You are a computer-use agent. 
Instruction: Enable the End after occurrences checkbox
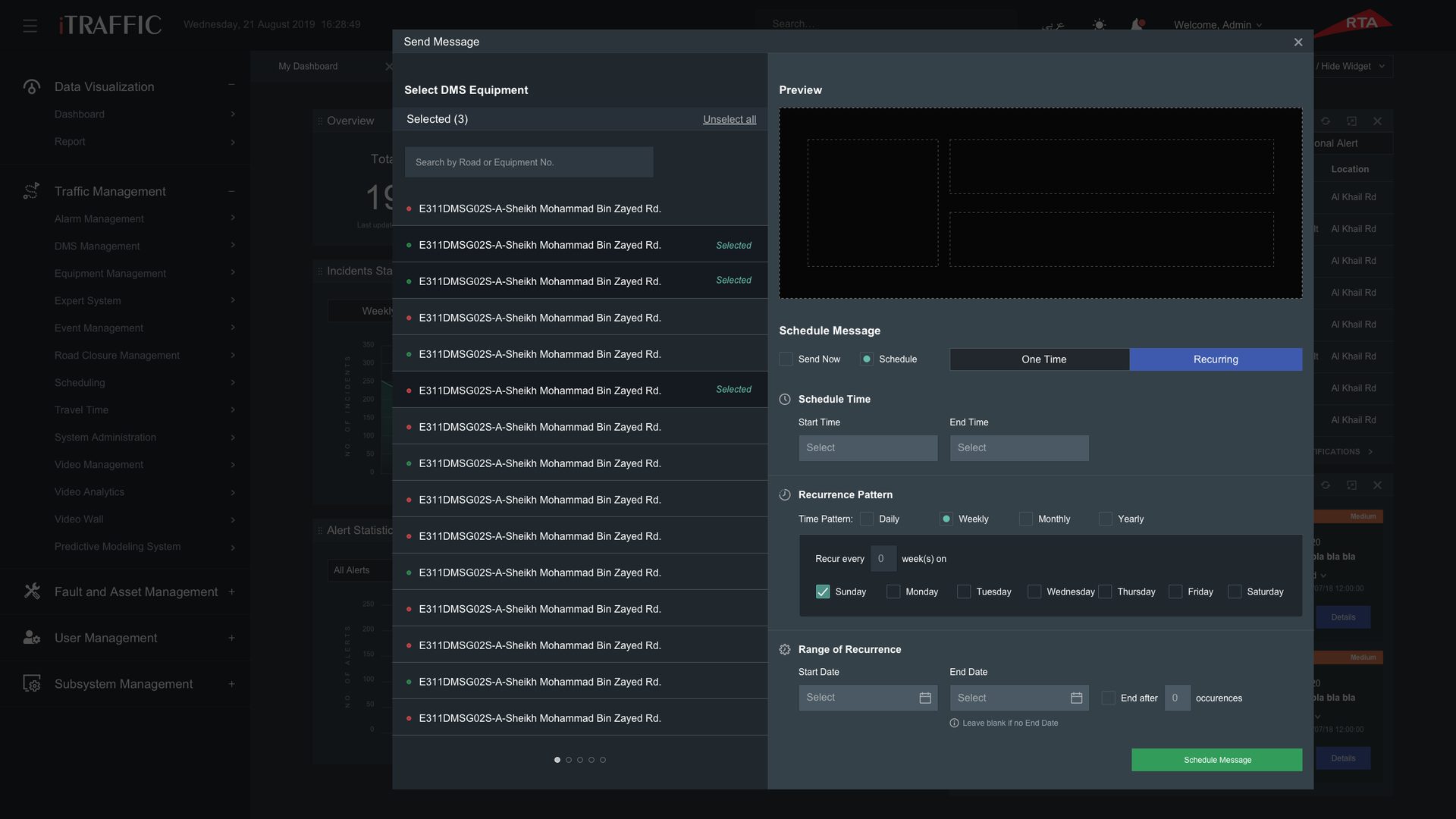point(1109,698)
